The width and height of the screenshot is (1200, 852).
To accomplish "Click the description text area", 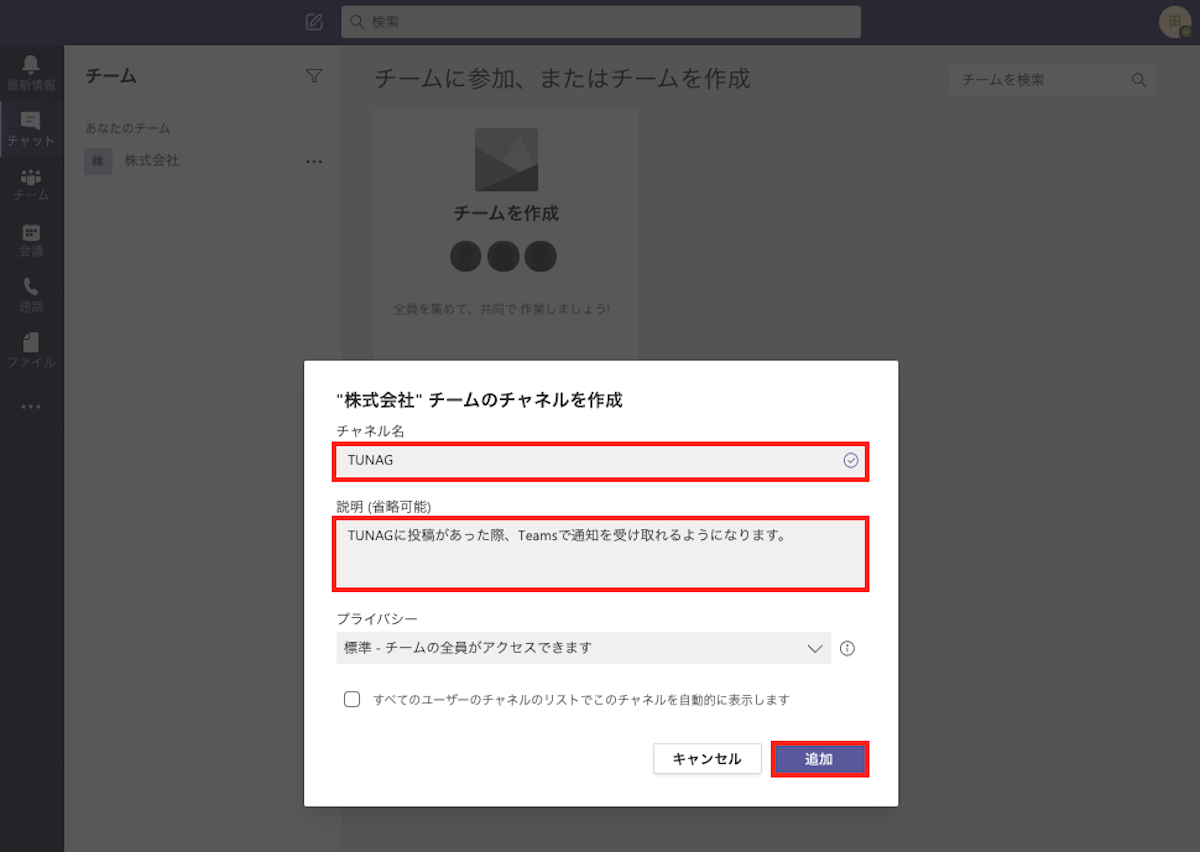I will [601, 553].
